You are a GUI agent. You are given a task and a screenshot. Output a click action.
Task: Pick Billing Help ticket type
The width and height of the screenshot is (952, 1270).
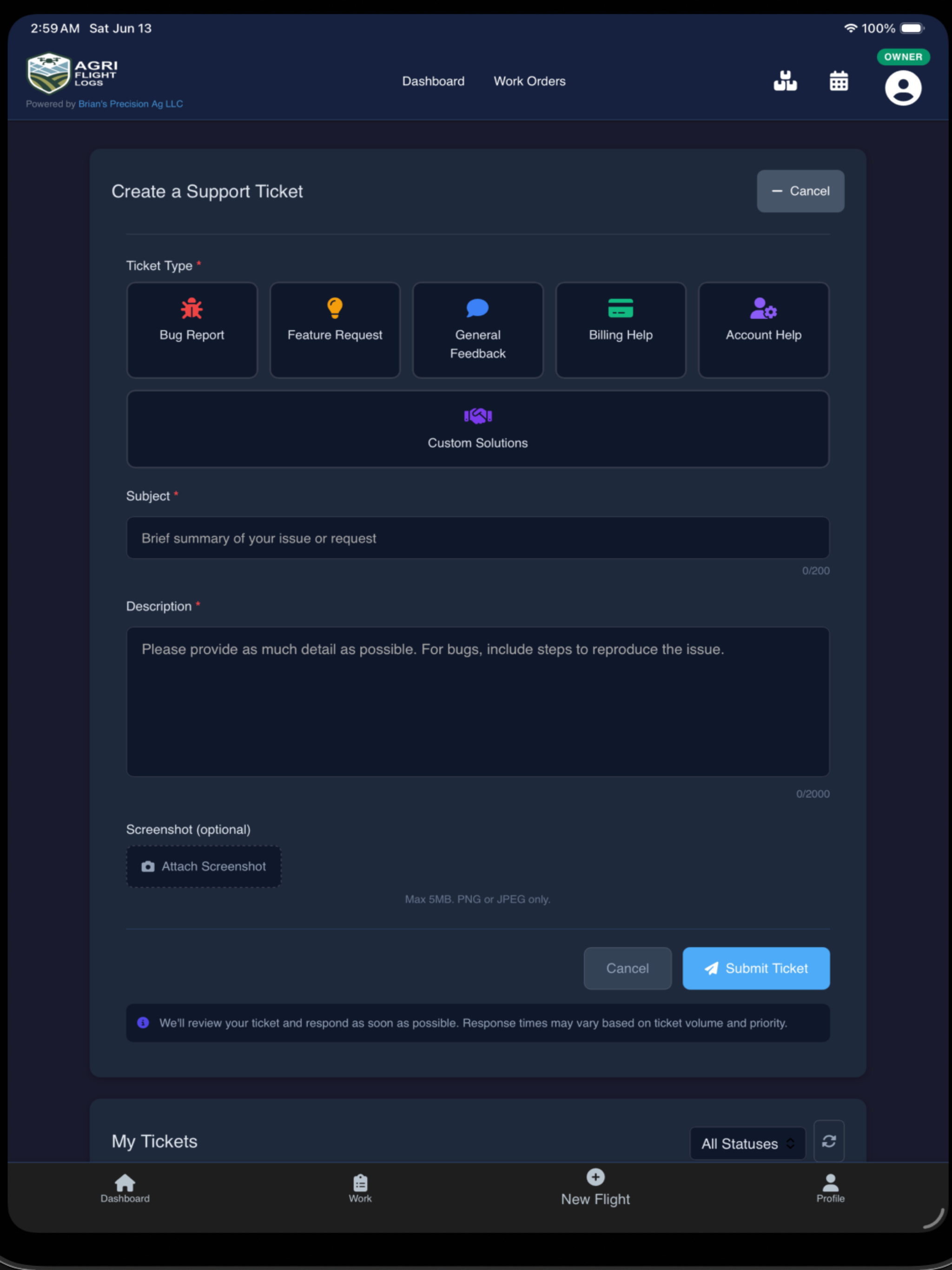pos(621,330)
